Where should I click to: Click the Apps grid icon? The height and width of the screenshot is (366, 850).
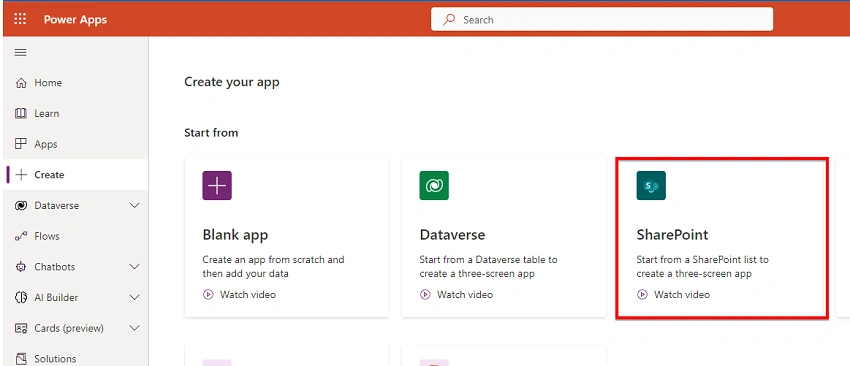pyautogui.click(x=21, y=144)
